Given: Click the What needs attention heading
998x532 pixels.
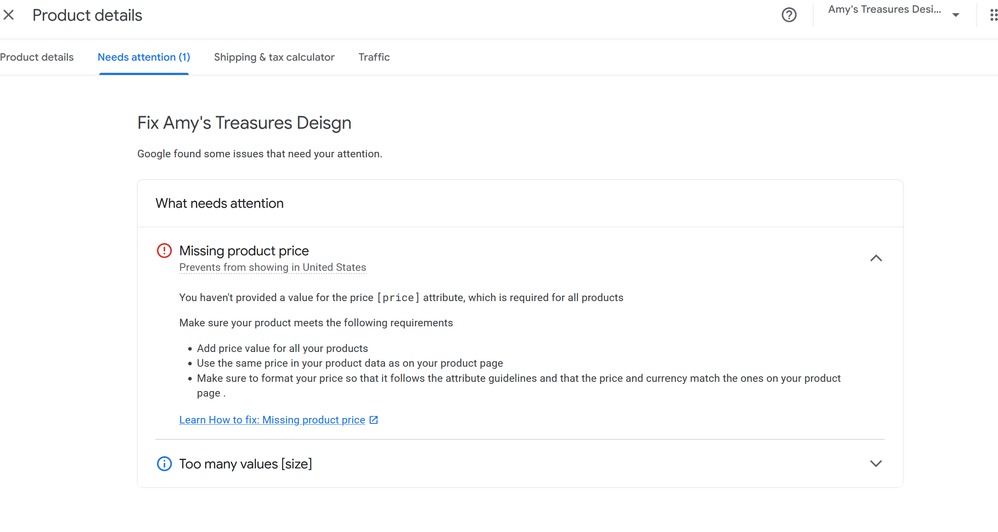Looking at the screenshot, I should pos(219,203).
